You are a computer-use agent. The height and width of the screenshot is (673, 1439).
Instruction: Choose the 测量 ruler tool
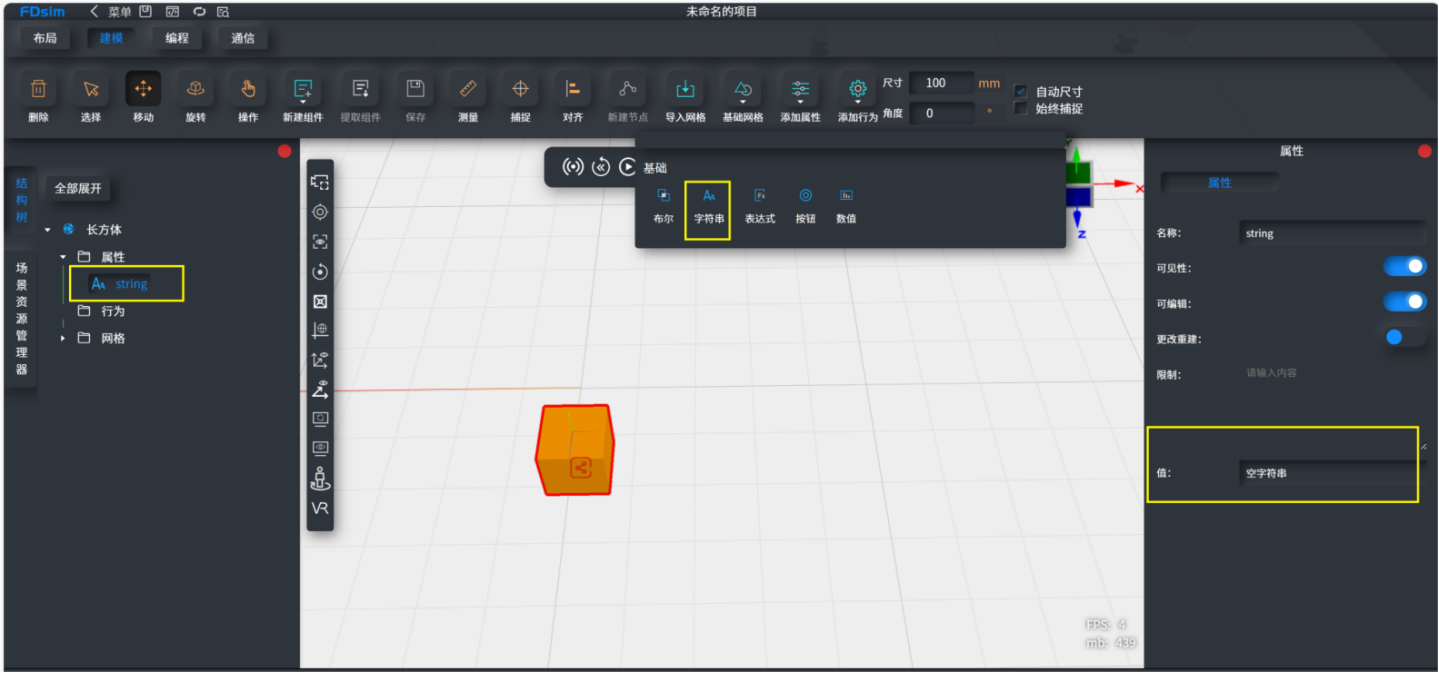click(x=468, y=89)
